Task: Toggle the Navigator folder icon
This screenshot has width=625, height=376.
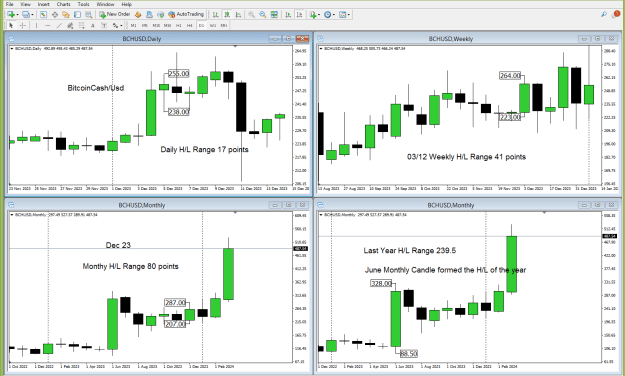Action: [x=66, y=14]
